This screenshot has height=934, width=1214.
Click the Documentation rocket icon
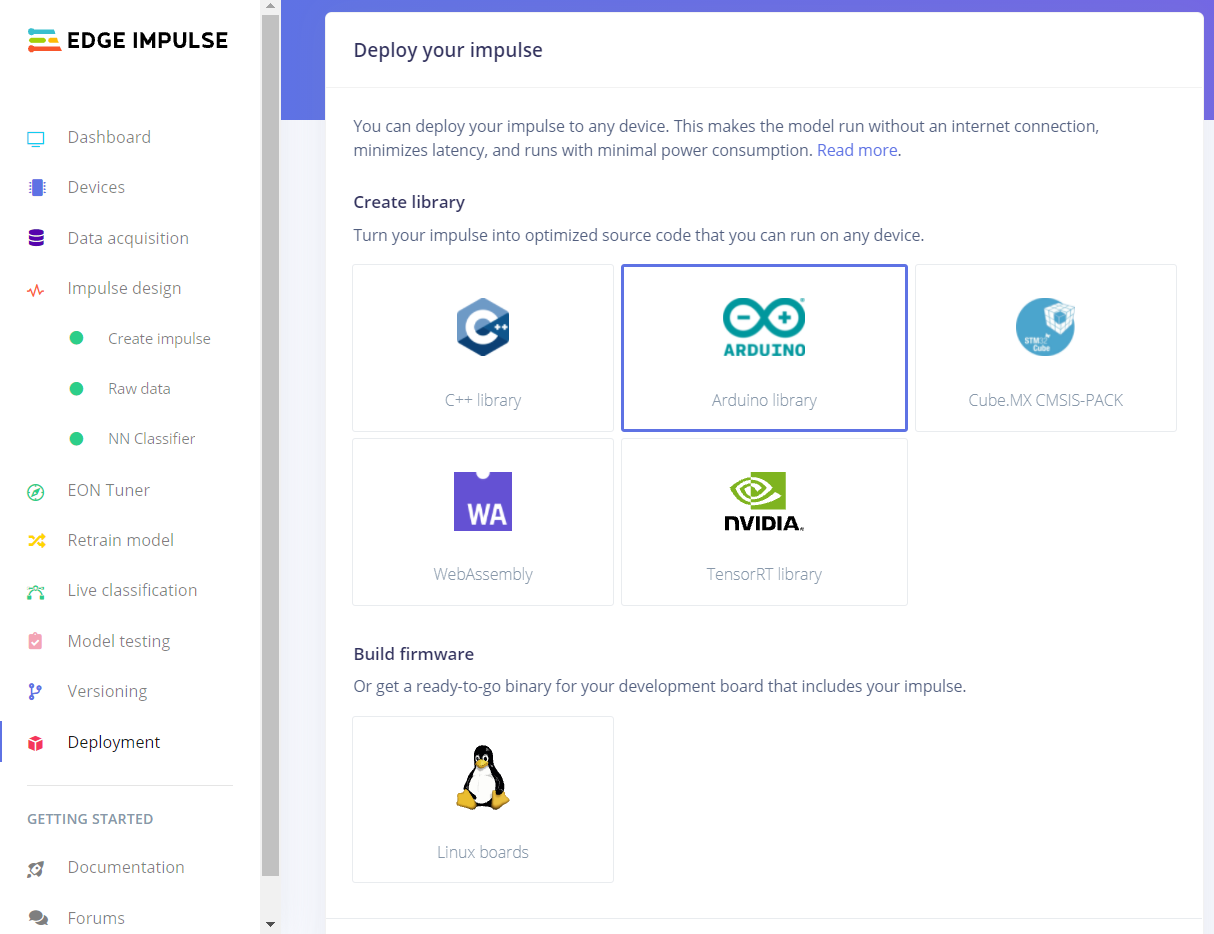[x=36, y=868]
